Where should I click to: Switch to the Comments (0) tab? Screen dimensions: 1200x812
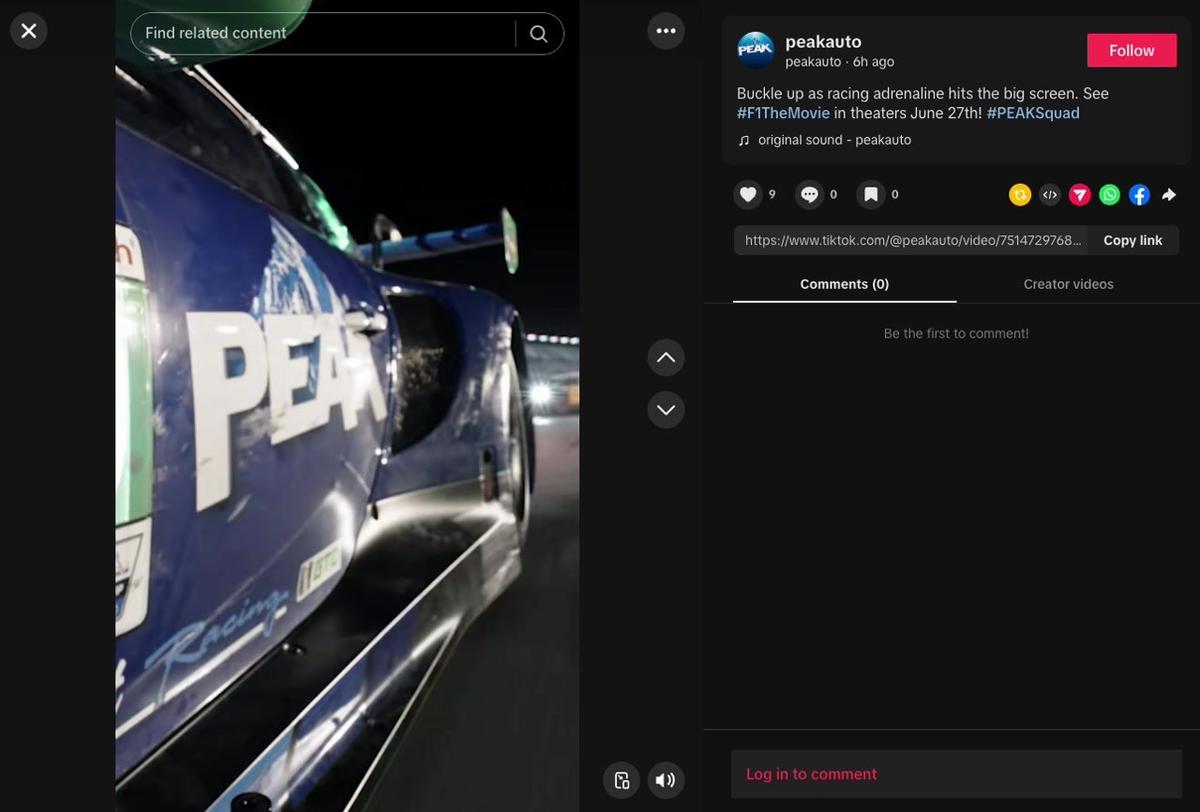click(845, 284)
